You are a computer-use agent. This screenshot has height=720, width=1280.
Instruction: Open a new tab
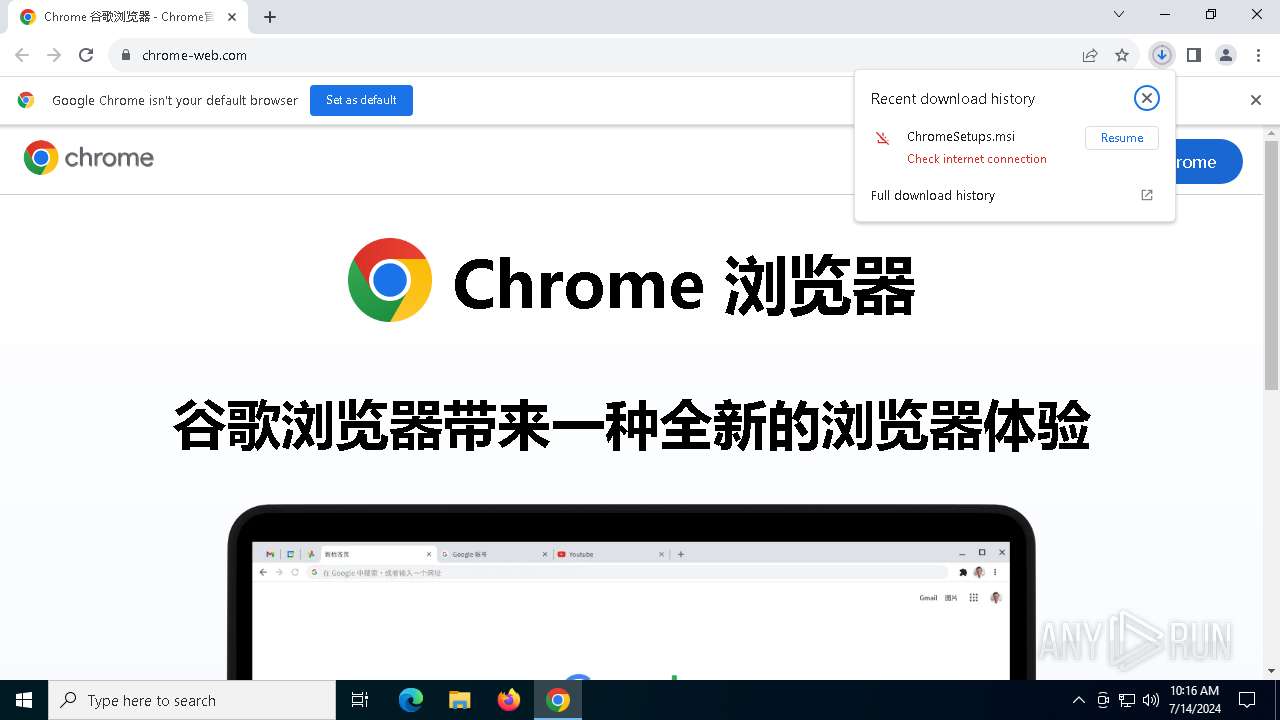270,17
